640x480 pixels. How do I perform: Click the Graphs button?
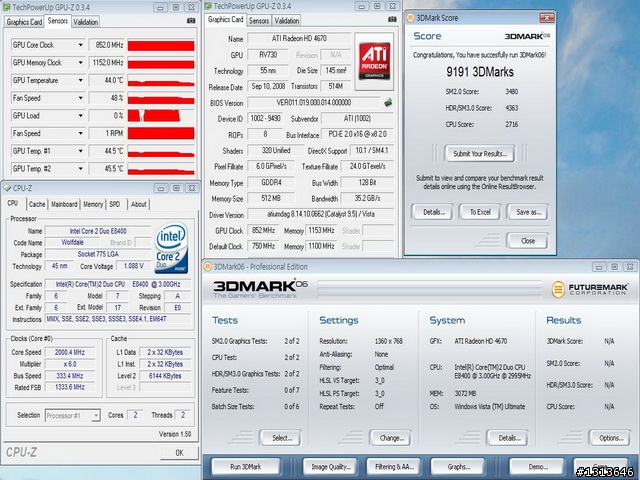(458, 467)
